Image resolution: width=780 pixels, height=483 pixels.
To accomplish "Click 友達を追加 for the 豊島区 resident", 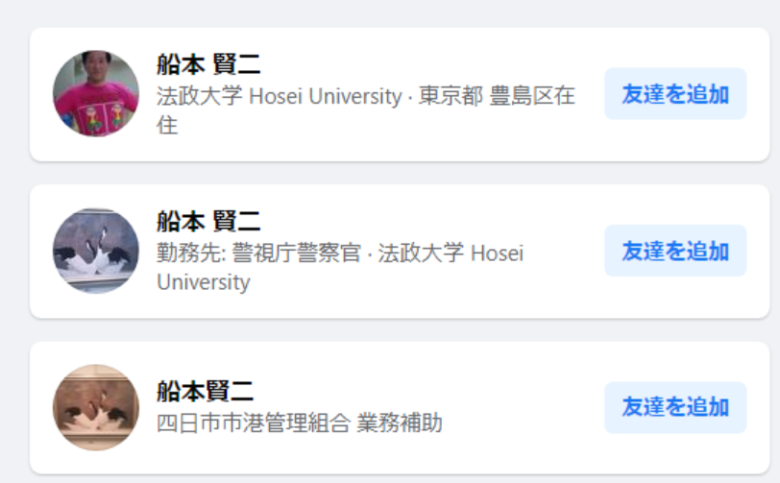I will point(675,94).
